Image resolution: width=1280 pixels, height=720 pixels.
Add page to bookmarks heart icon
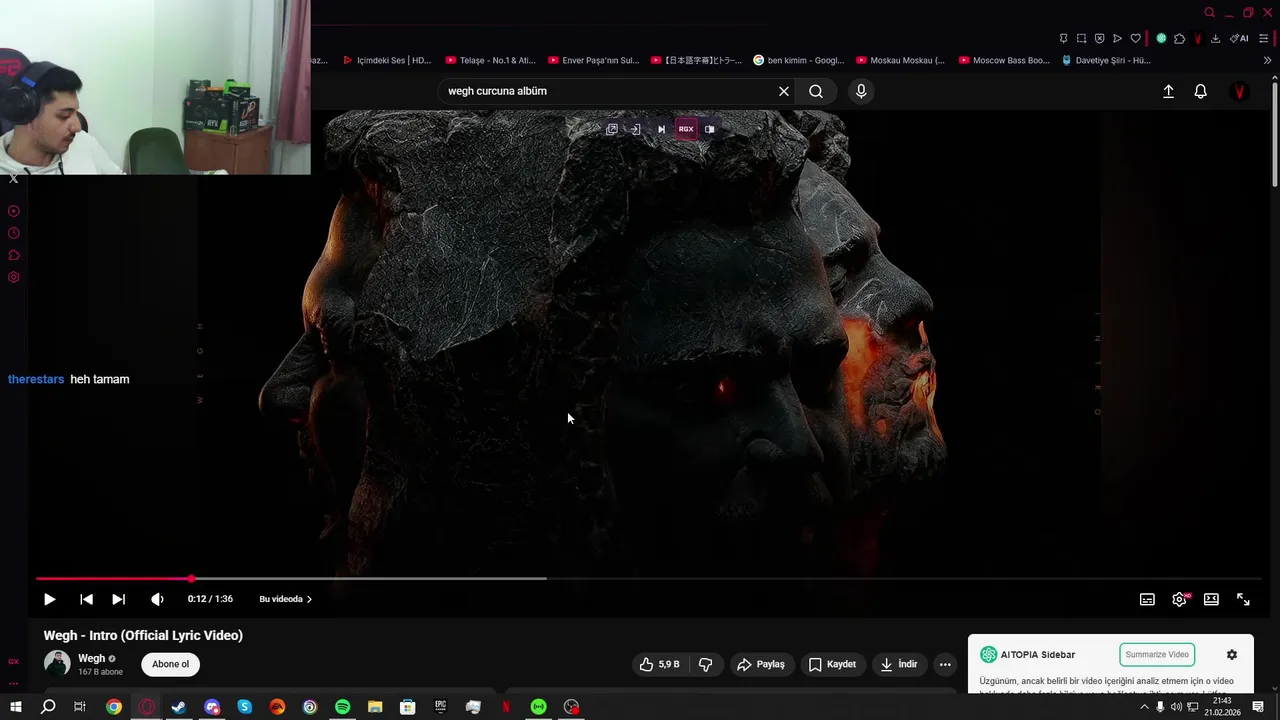click(x=1135, y=38)
